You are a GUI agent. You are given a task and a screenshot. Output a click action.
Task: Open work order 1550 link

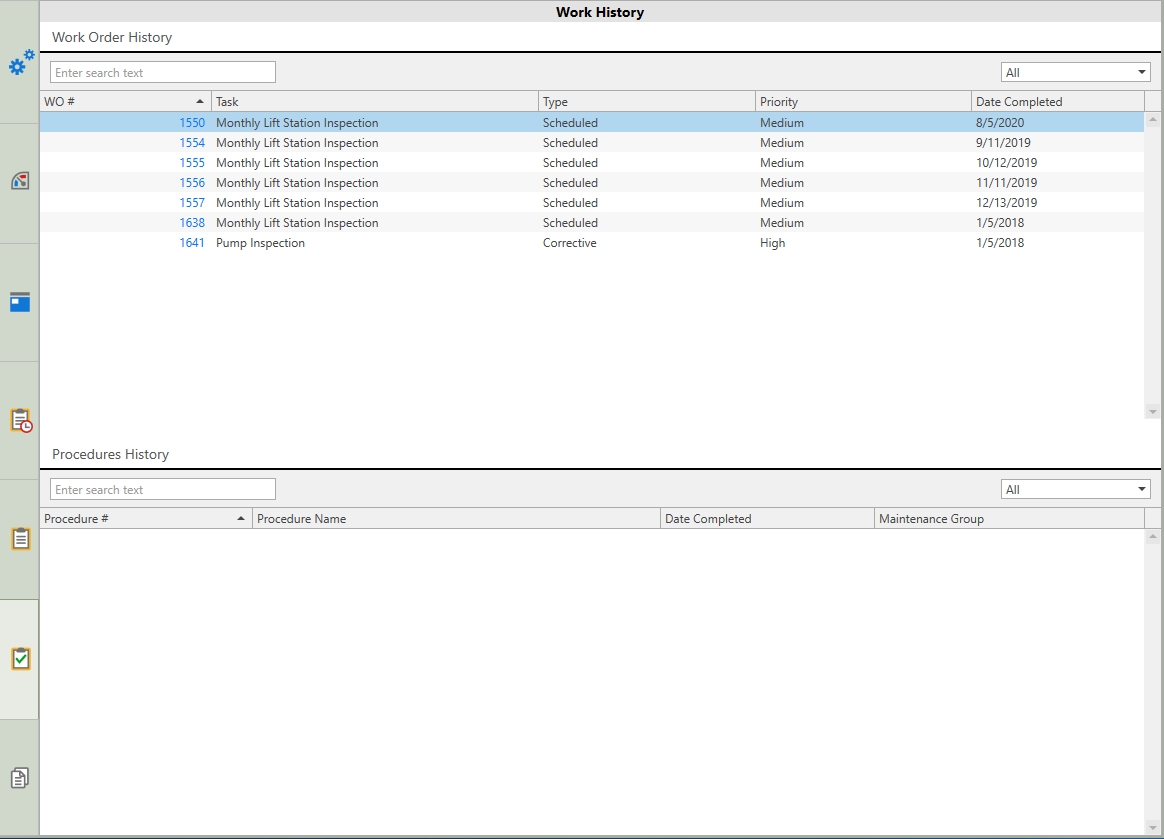tap(192, 123)
